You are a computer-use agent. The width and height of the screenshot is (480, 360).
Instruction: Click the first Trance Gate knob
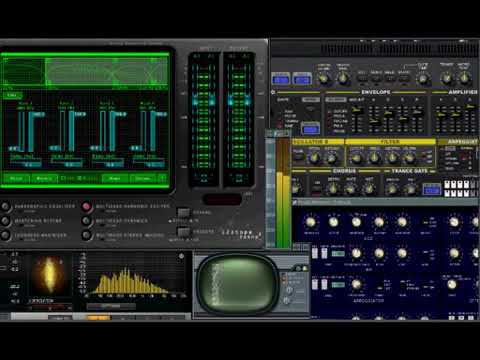coord(392,189)
